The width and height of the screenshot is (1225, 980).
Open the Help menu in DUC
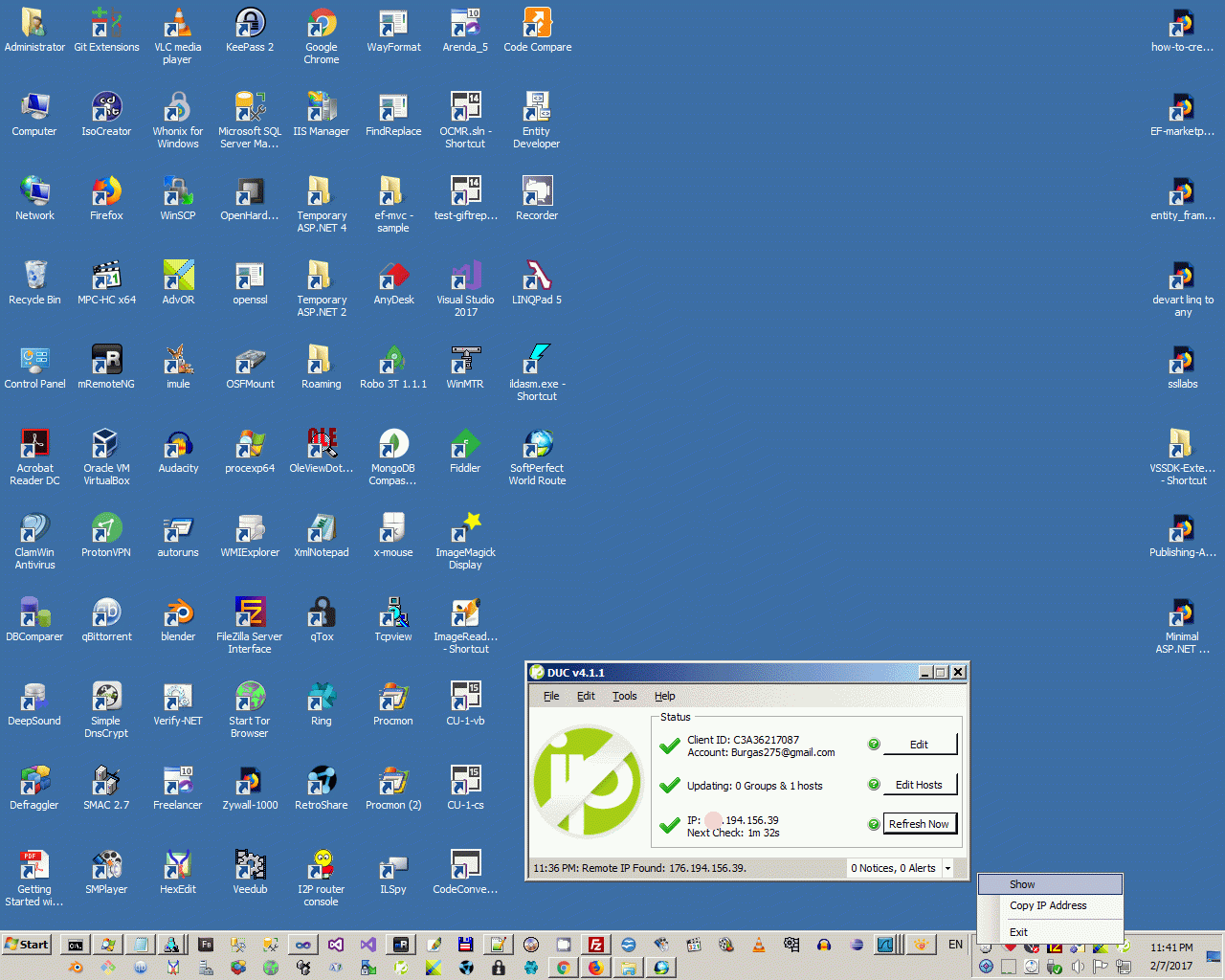coord(665,696)
